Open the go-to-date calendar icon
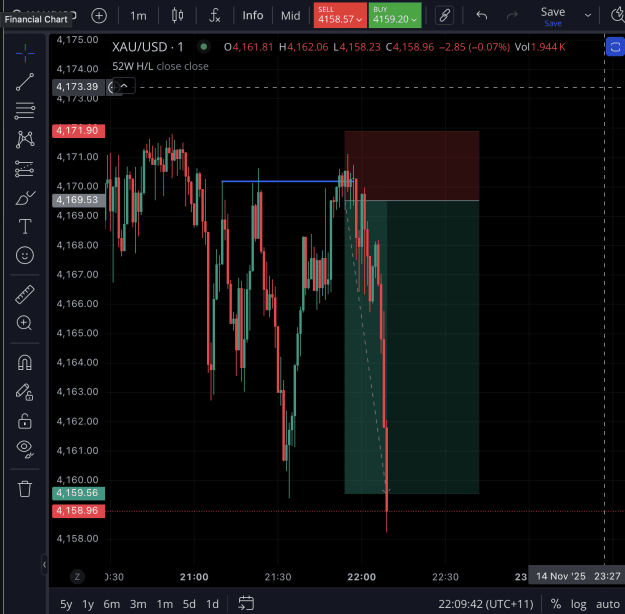This screenshot has height=614, width=625. coord(246,603)
